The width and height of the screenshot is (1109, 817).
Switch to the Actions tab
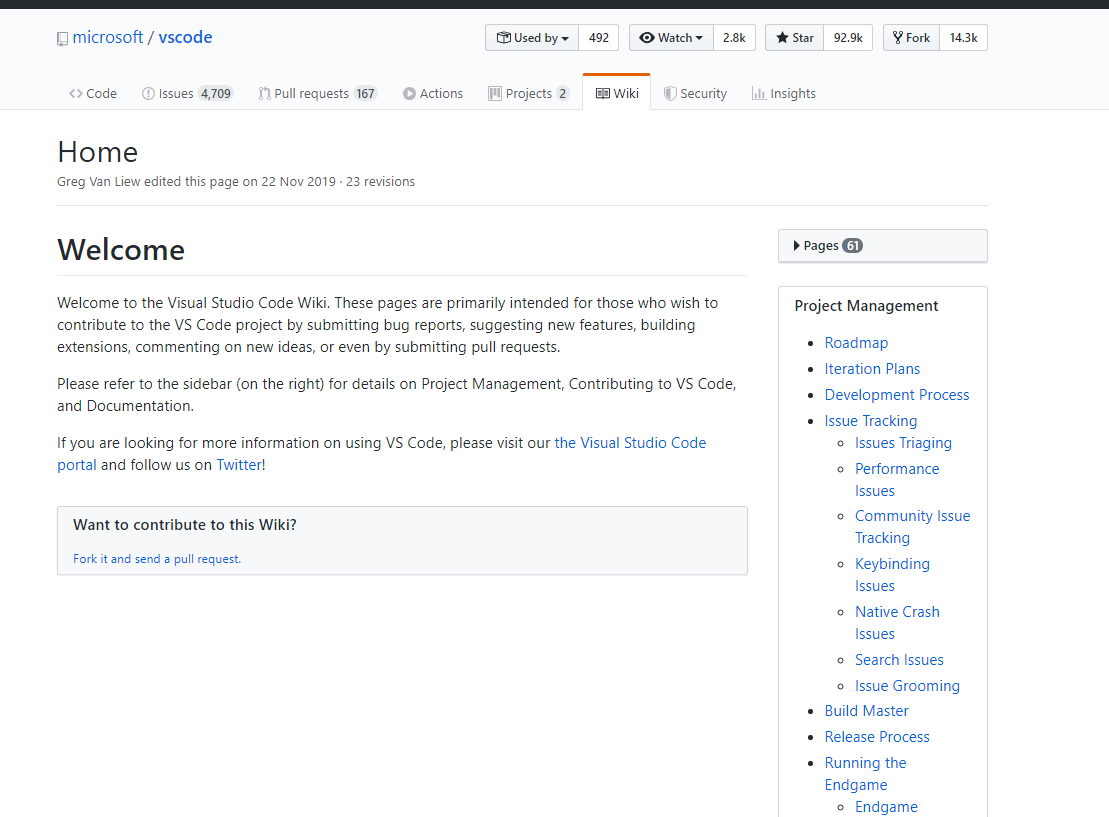[x=433, y=93]
